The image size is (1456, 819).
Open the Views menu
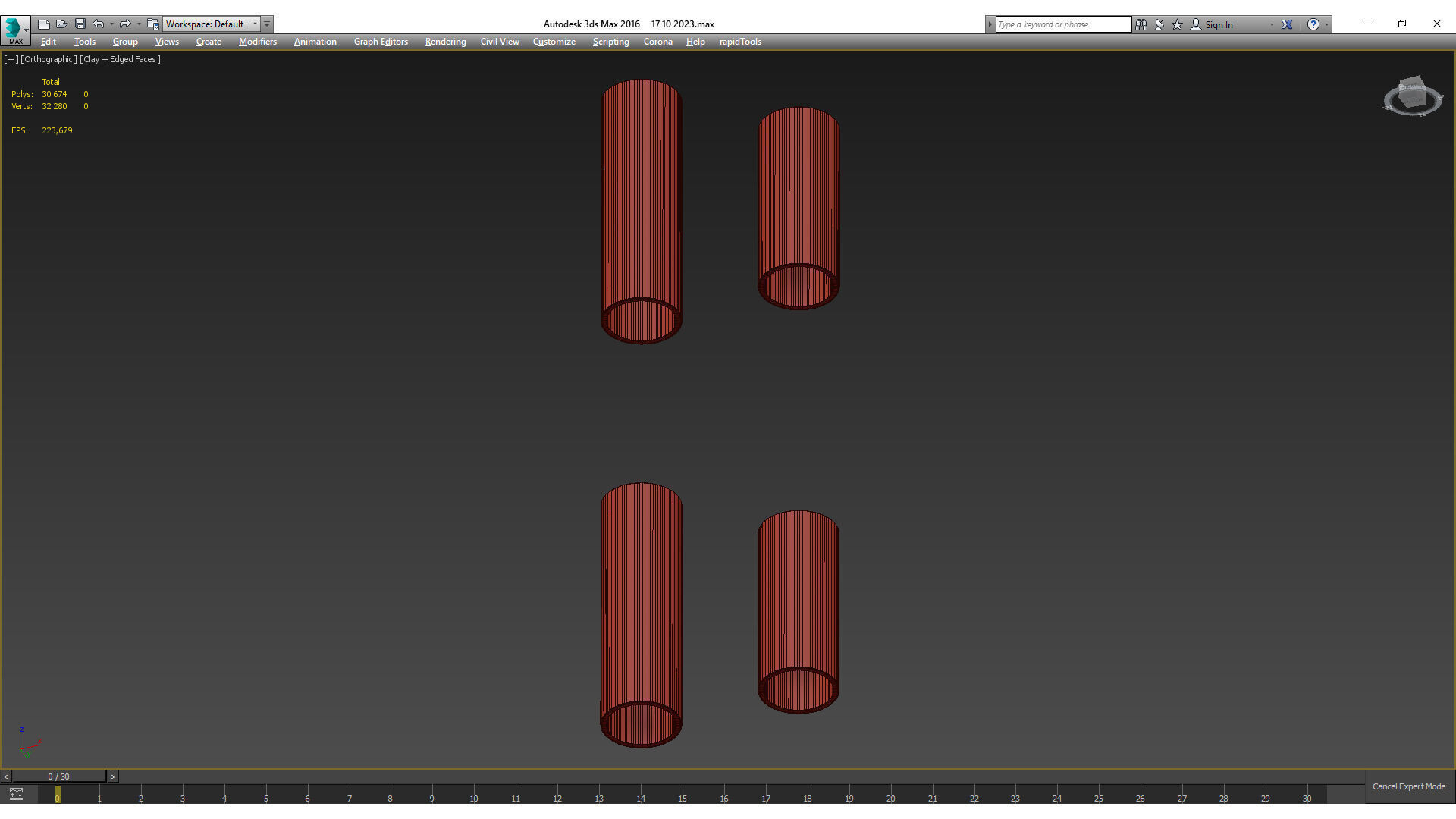[167, 42]
